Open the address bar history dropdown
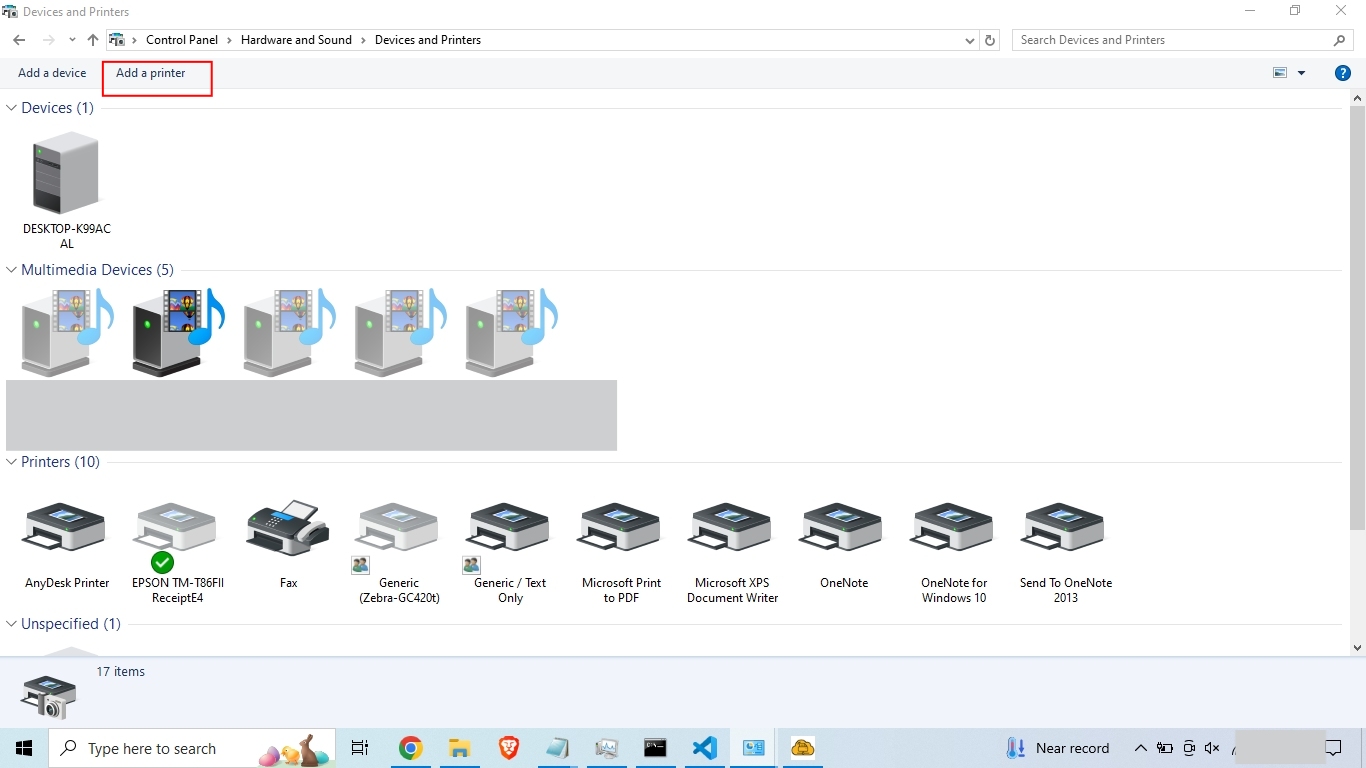This screenshot has width=1366, height=768. (x=970, y=40)
